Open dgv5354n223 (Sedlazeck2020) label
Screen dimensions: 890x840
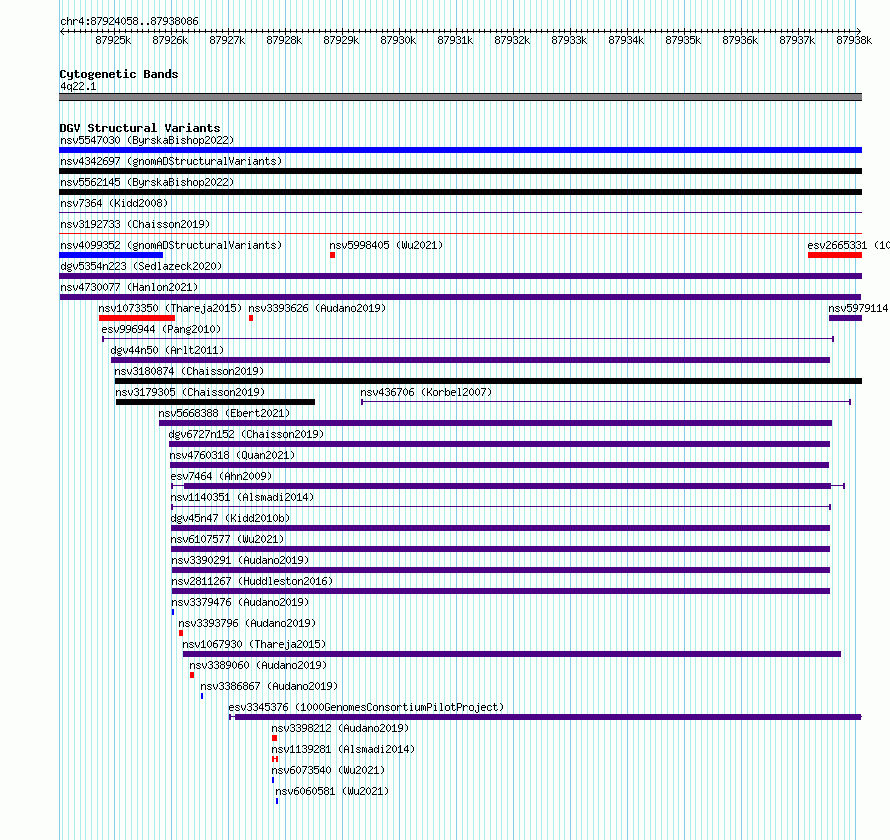click(x=141, y=266)
